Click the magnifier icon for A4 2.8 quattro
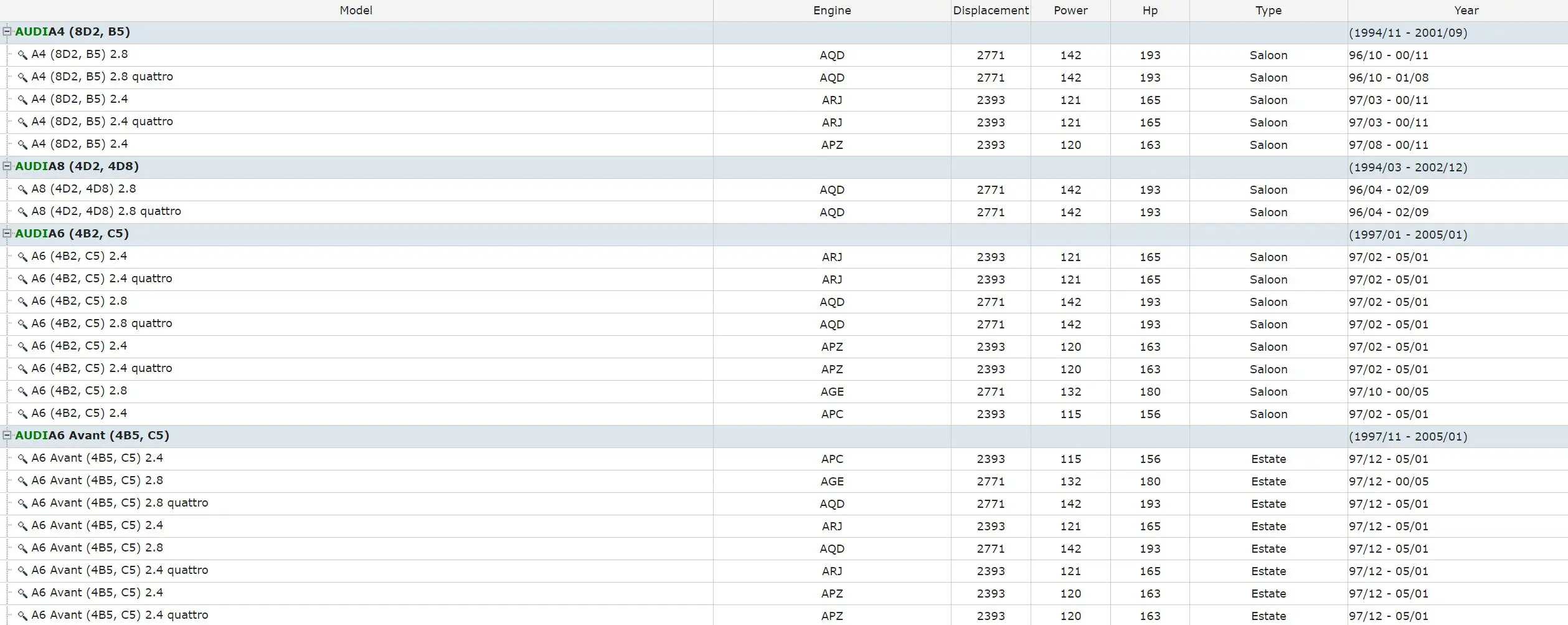 (22, 77)
